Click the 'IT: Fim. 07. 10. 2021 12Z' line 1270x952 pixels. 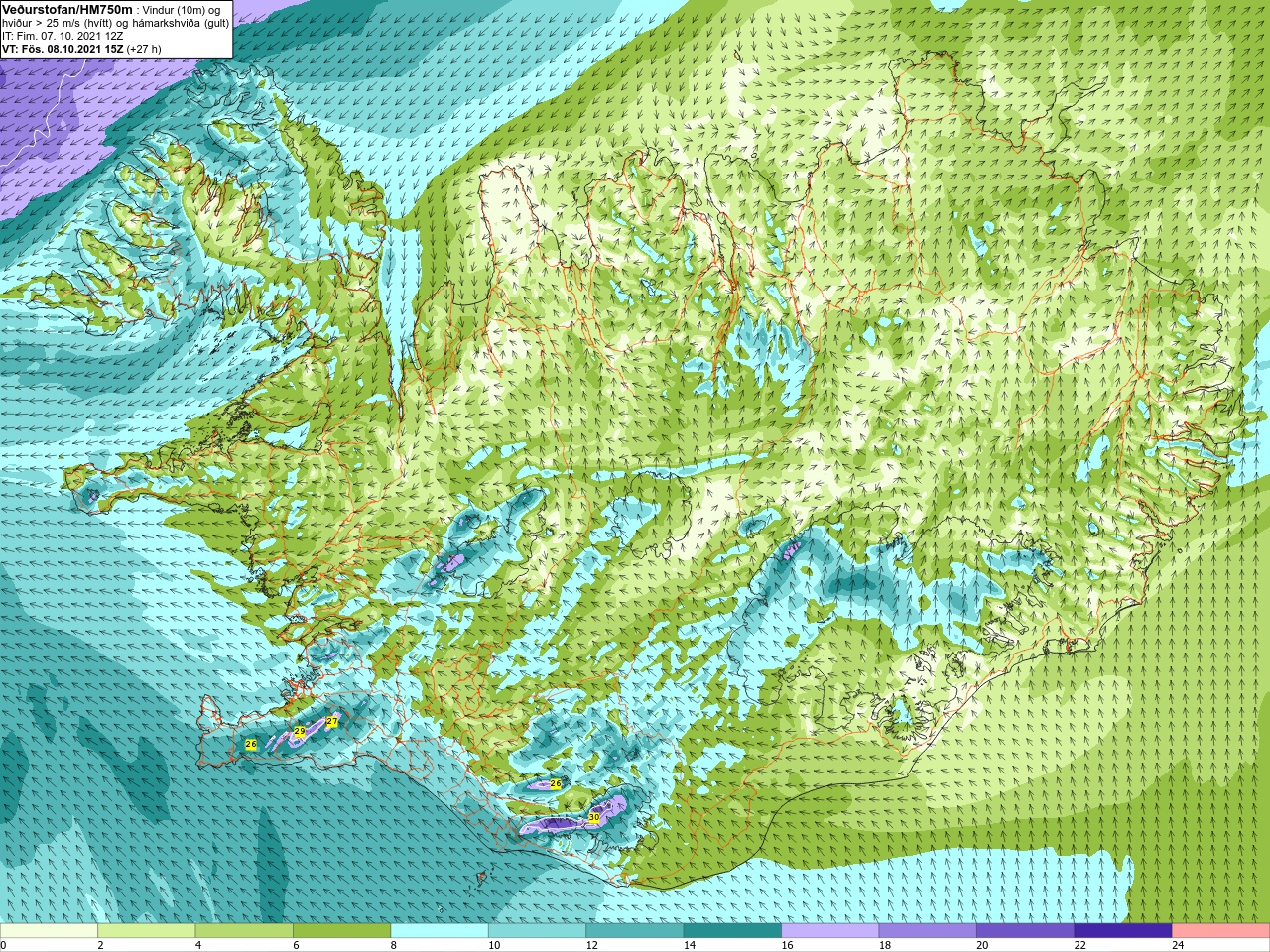[63, 35]
